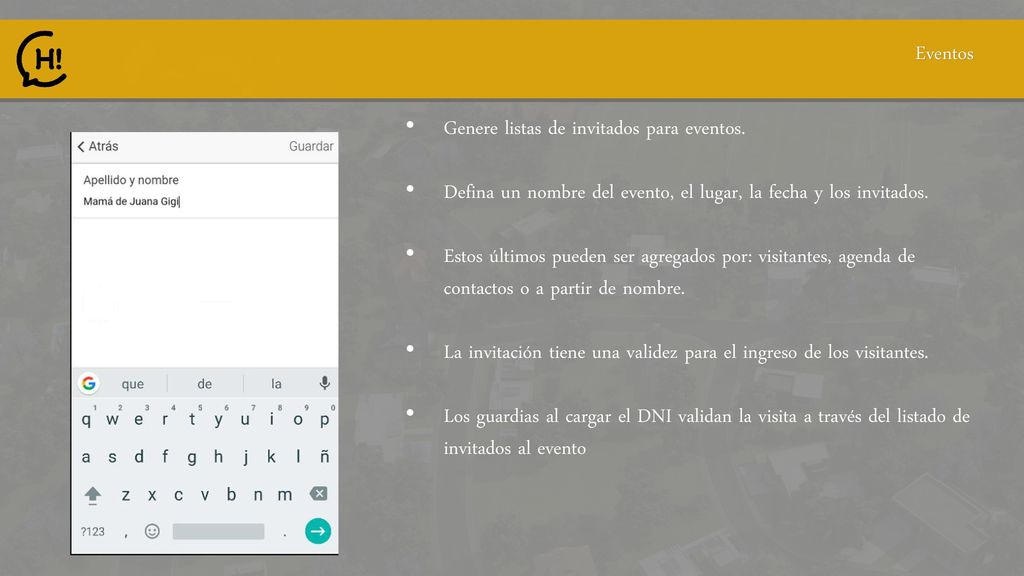1024x576 pixels.
Task: Tap the 'l' key
Action: click(x=298, y=457)
